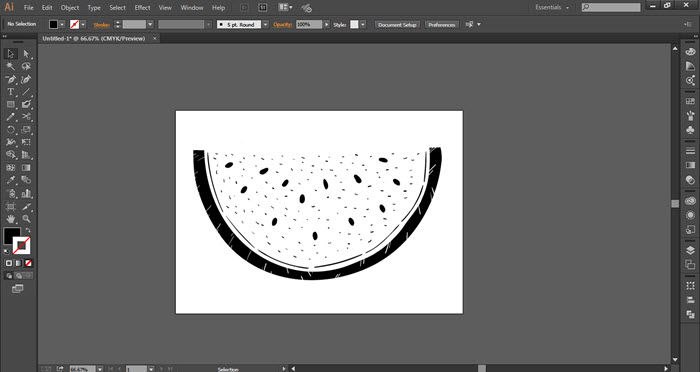The image size is (700, 372).
Task: Select the Scale tool
Action: tap(26, 130)
